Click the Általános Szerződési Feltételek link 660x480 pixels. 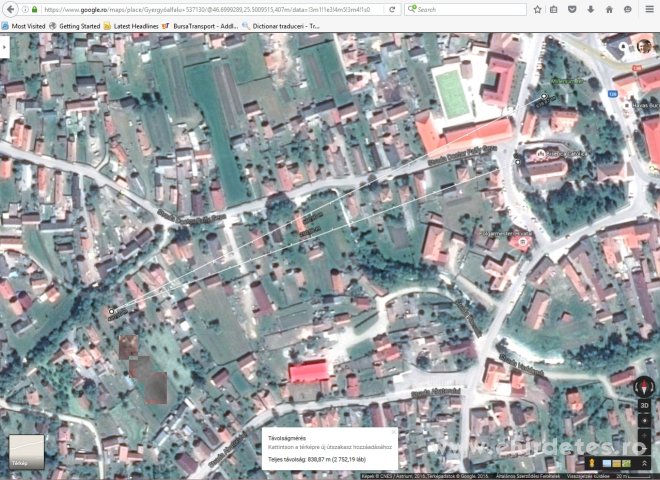pyautogui.click(x=528, y=476)
